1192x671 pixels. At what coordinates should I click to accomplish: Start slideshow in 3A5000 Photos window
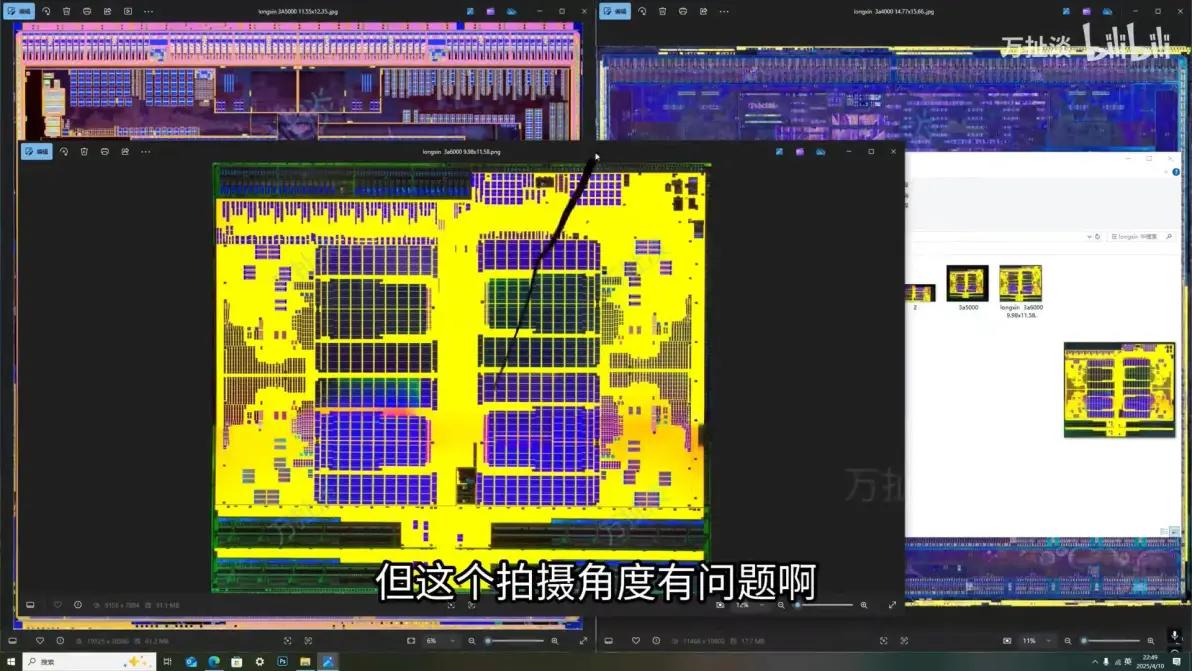(128, 11)
